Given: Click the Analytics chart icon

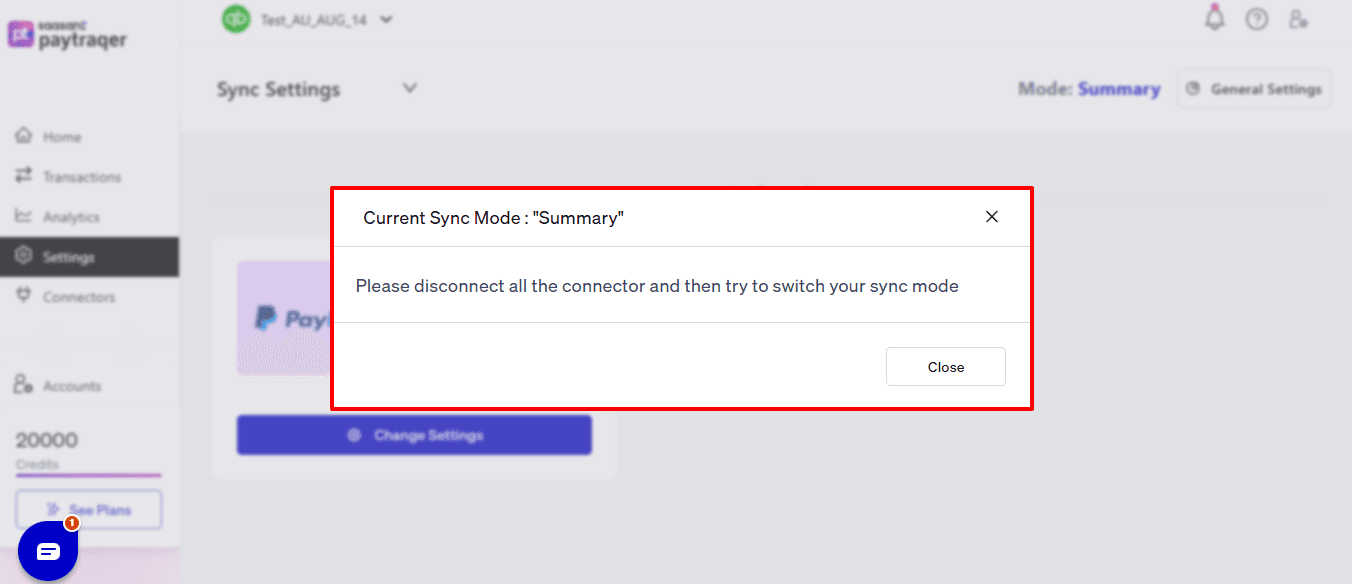Looking at the screenshot, I should [x=24, y=216].
